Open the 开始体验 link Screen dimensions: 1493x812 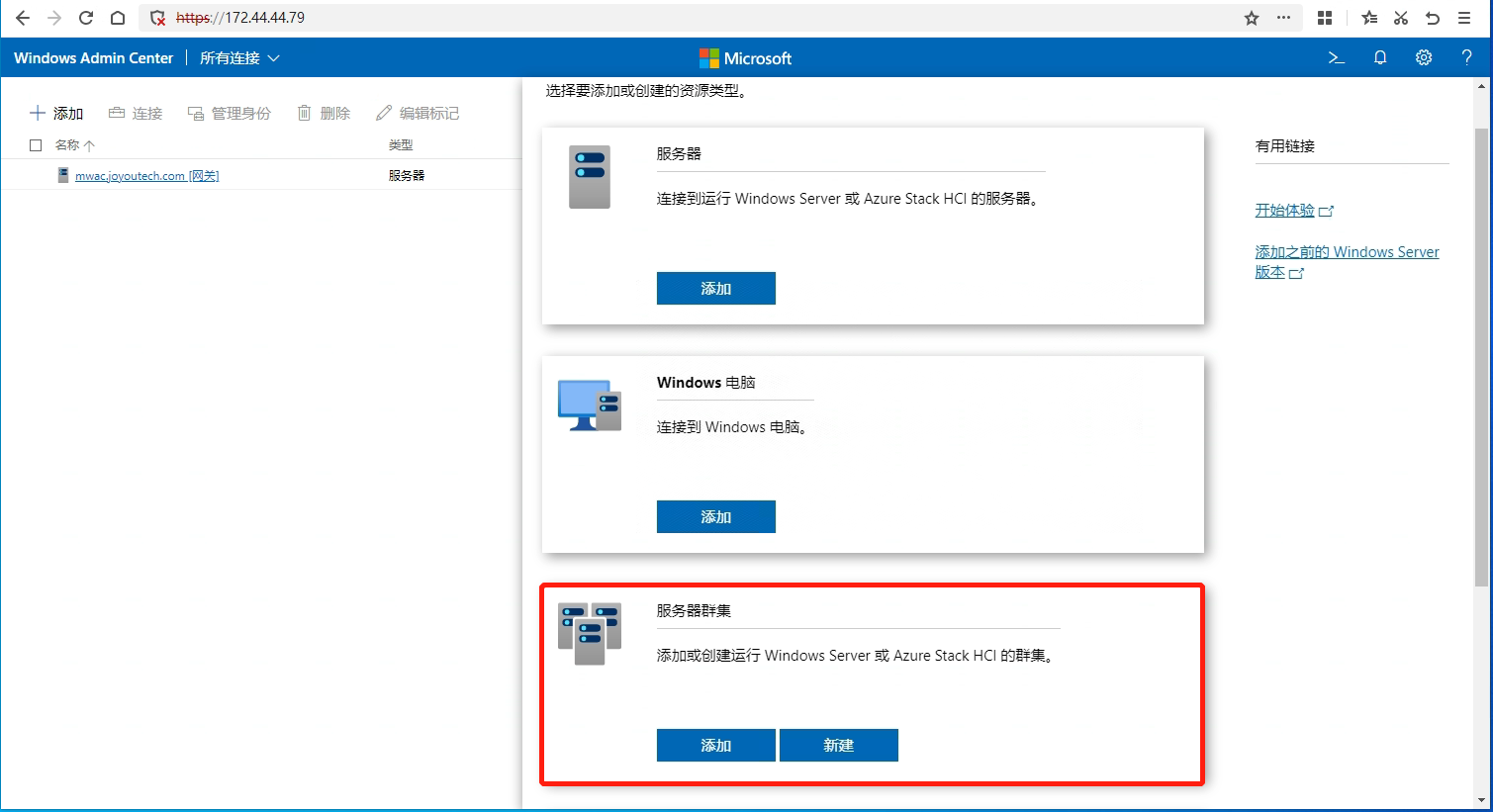pyautogui.click(x=1294, y=211)
